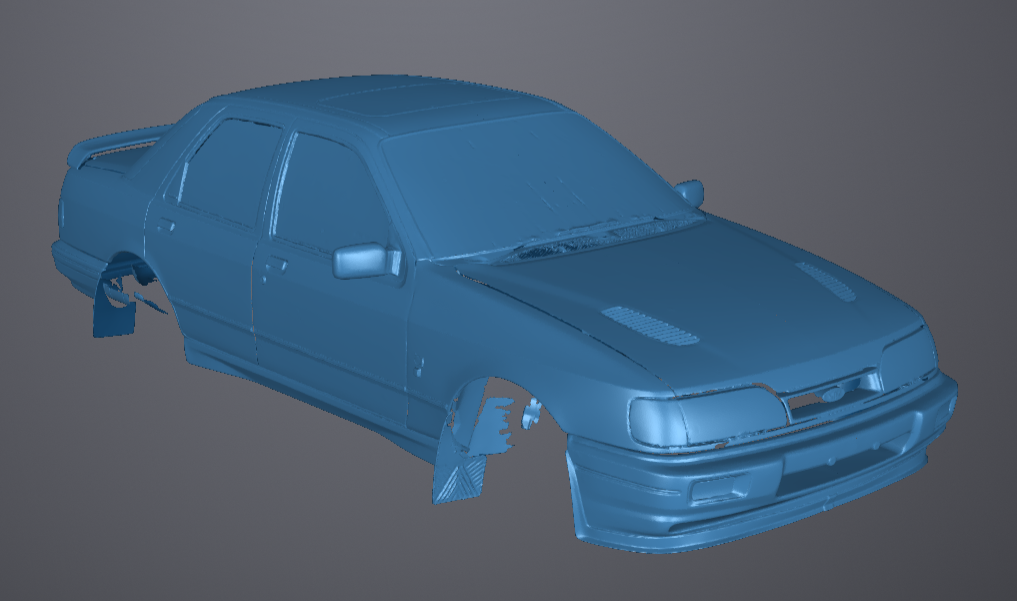1017x601 pixels.
Task: Pick the hood vent nearest the camera
Action: (650, 325)
